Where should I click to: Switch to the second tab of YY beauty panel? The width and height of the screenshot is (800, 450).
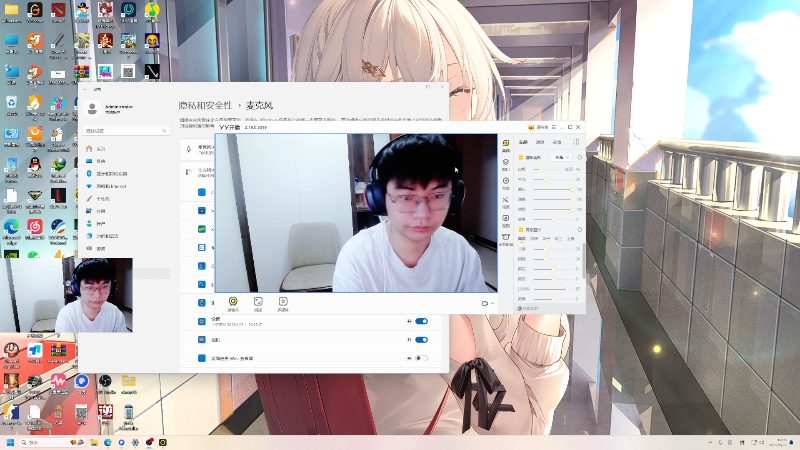tap(540, 142)
